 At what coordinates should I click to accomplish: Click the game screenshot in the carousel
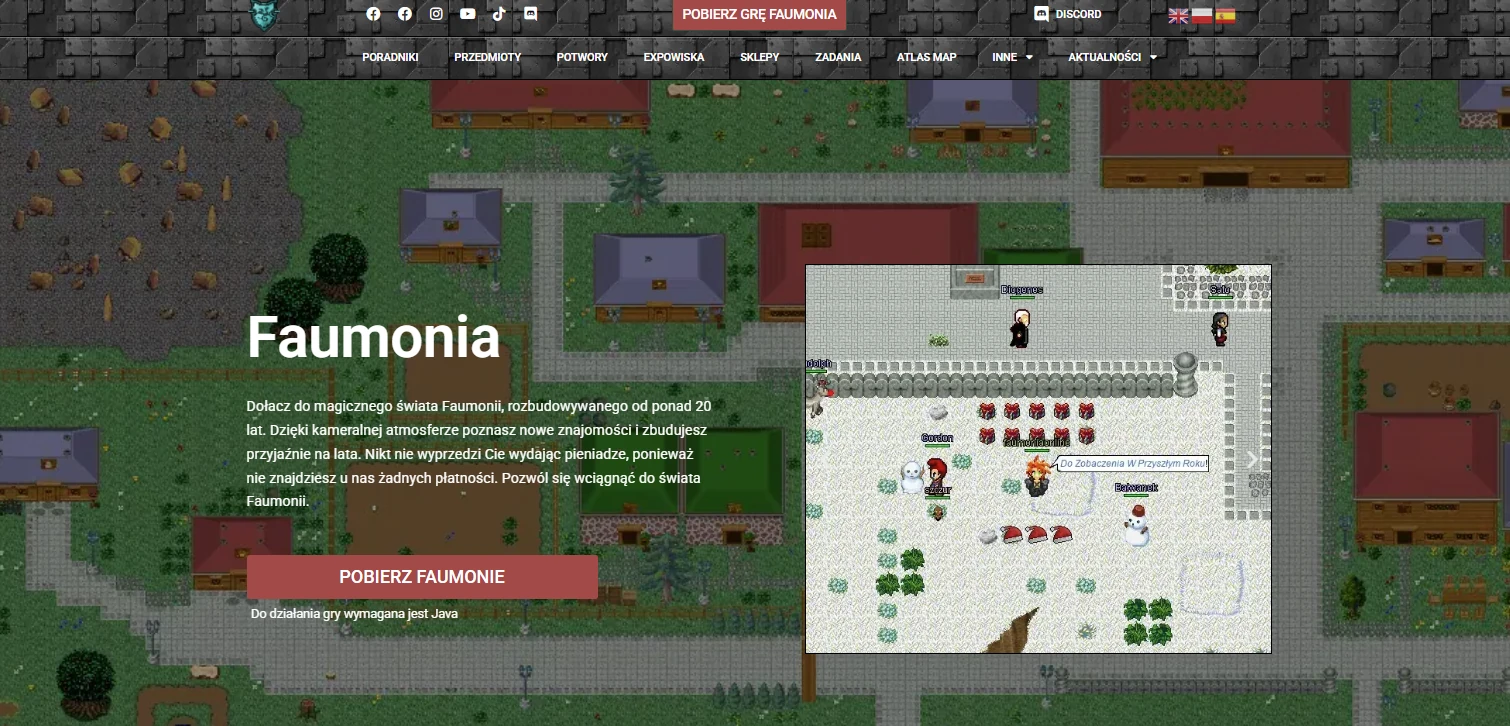(x=1038, y=459)
